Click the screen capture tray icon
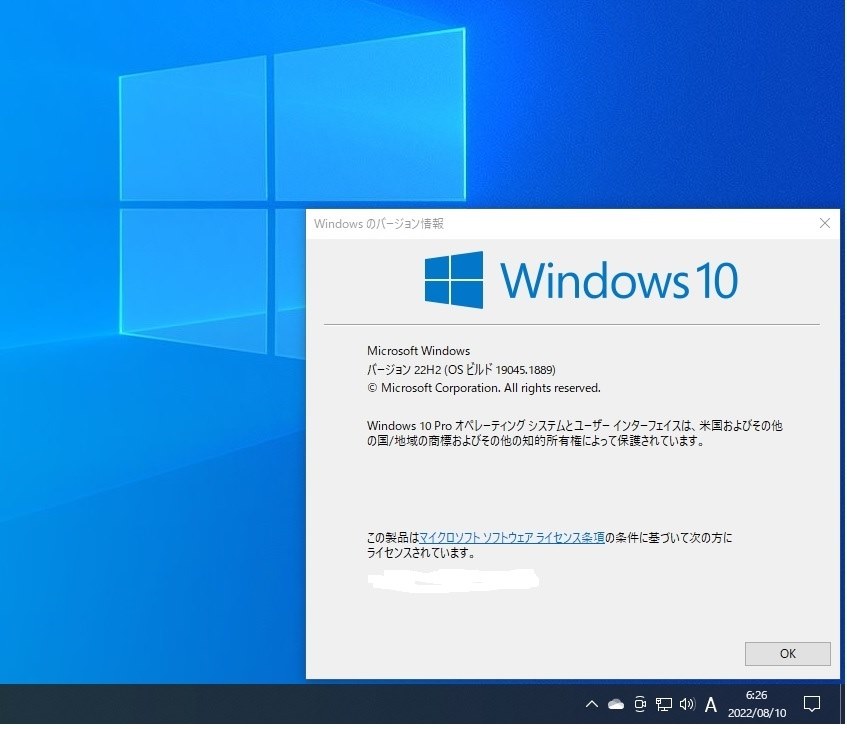 (x=639, y=704)
